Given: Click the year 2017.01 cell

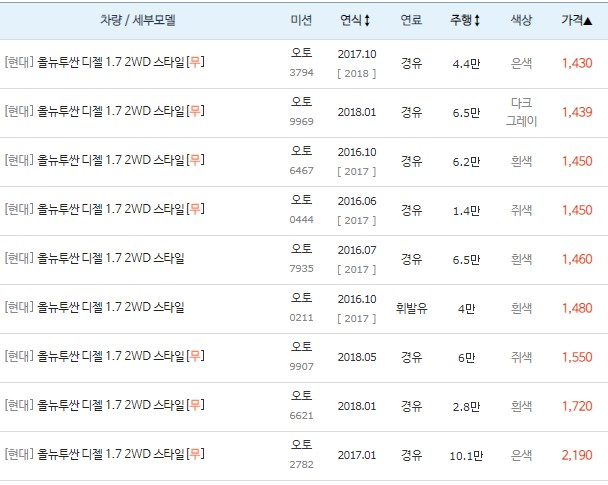Looking at the screenshot, I should [x=357, y=456].
